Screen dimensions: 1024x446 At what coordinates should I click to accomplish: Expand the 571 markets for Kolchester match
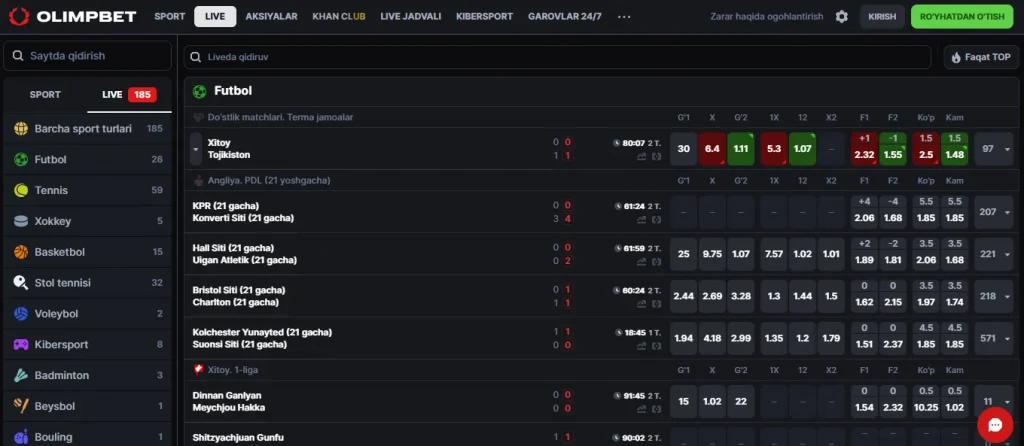click(x=997, y=338)
